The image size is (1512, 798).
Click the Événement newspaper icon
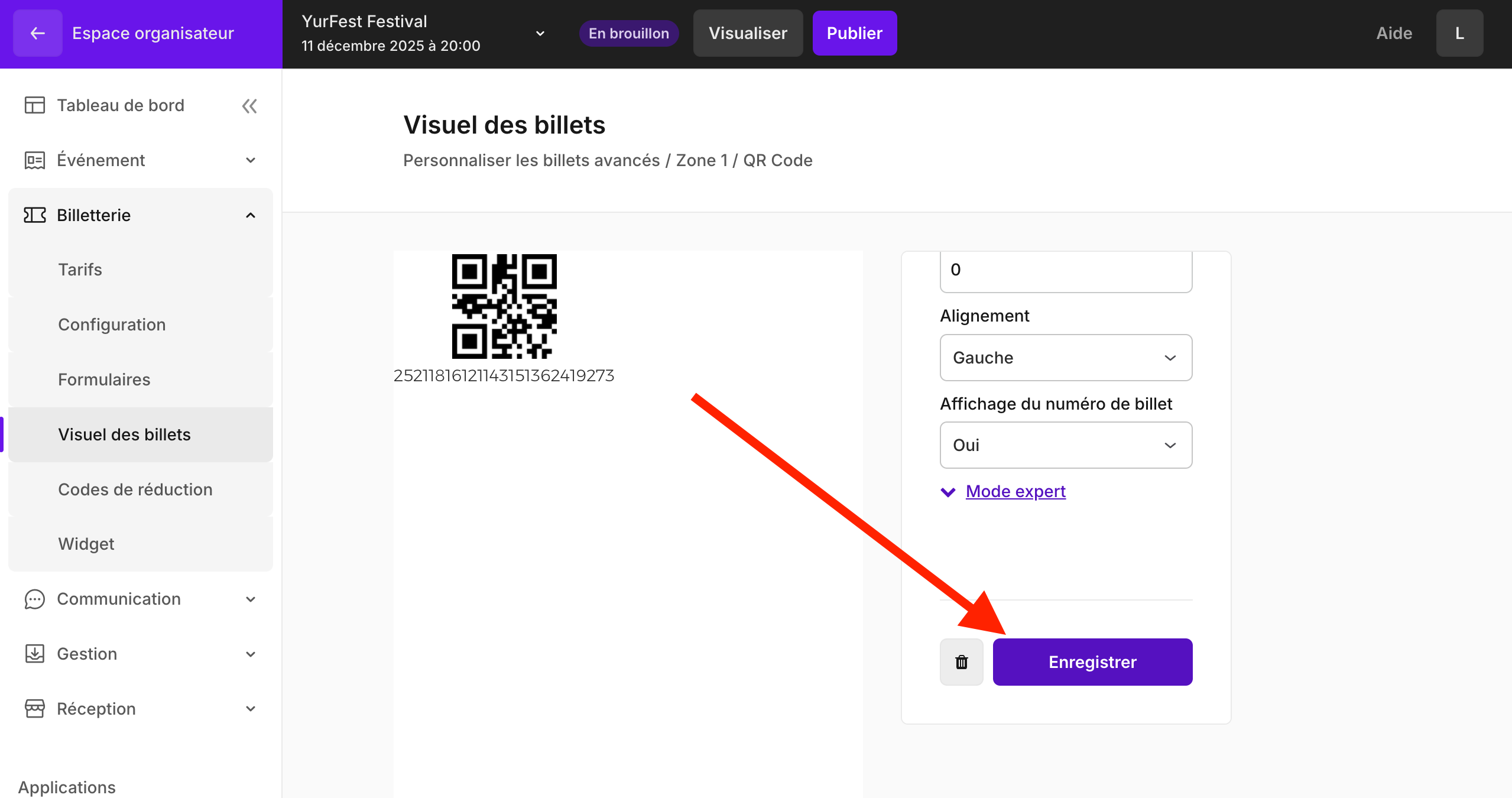(34, 160)
